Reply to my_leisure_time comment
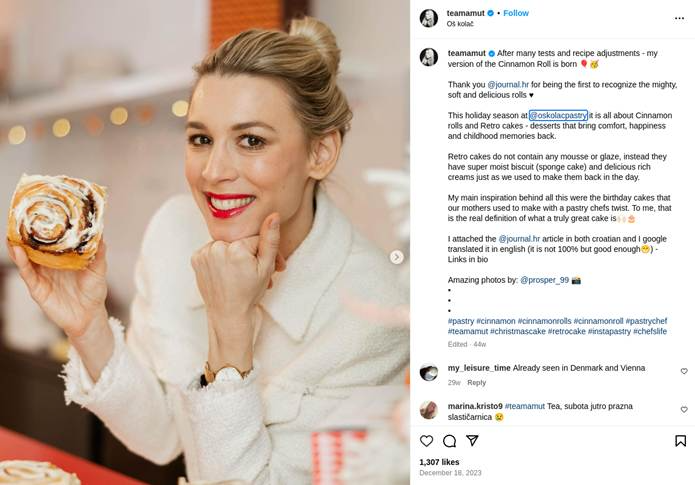The height and width of the screenshot is (485, 695). click(x=476, y=383)
